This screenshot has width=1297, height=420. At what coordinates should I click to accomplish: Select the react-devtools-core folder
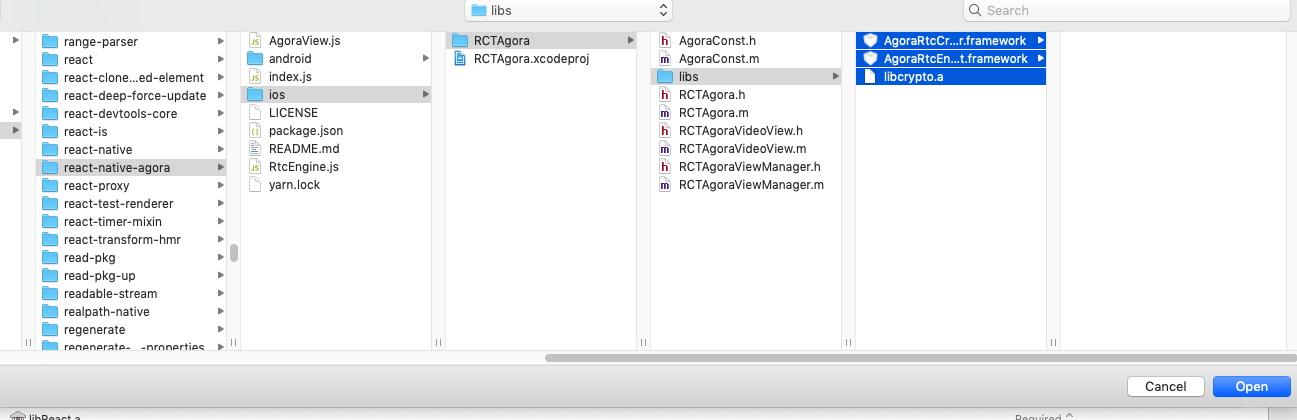tap(131, 114)
